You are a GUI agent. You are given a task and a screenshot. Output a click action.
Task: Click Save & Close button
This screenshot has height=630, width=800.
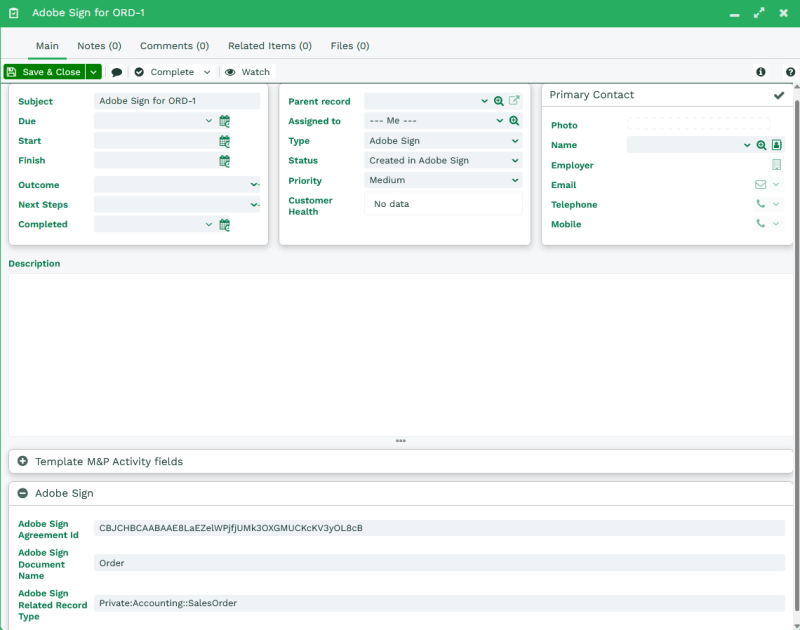pyautogui.click(x=44, y=72)
